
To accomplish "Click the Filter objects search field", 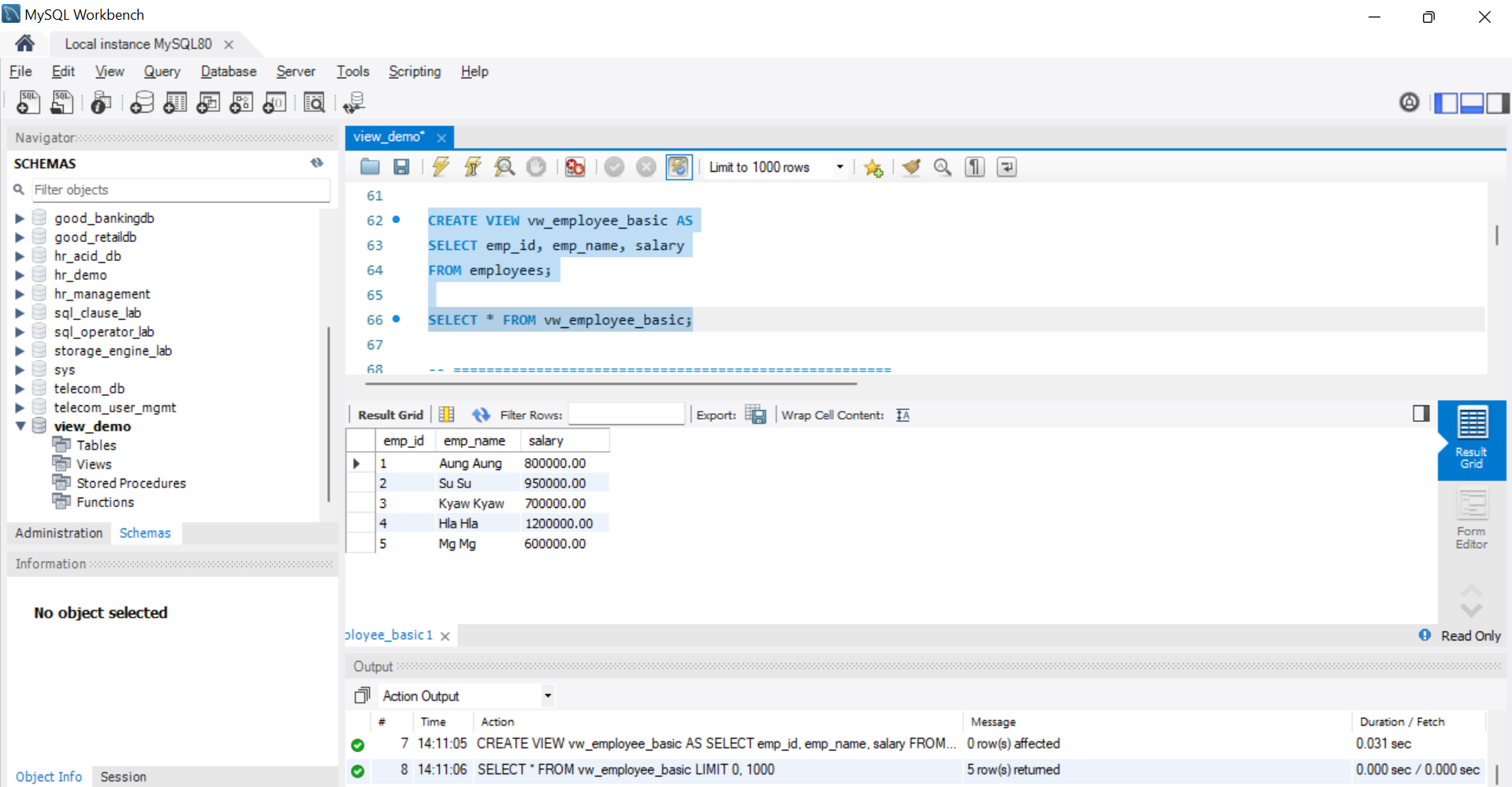I will click(181, 190).
